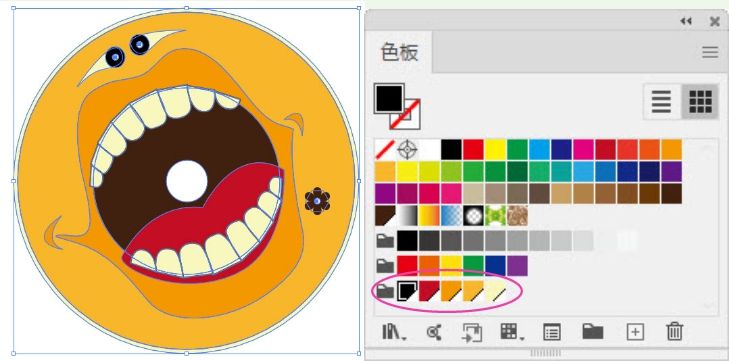This screenshot has width=729, height=361.
Task: Select the grayscale color group folder
Action: click(385, 241)
